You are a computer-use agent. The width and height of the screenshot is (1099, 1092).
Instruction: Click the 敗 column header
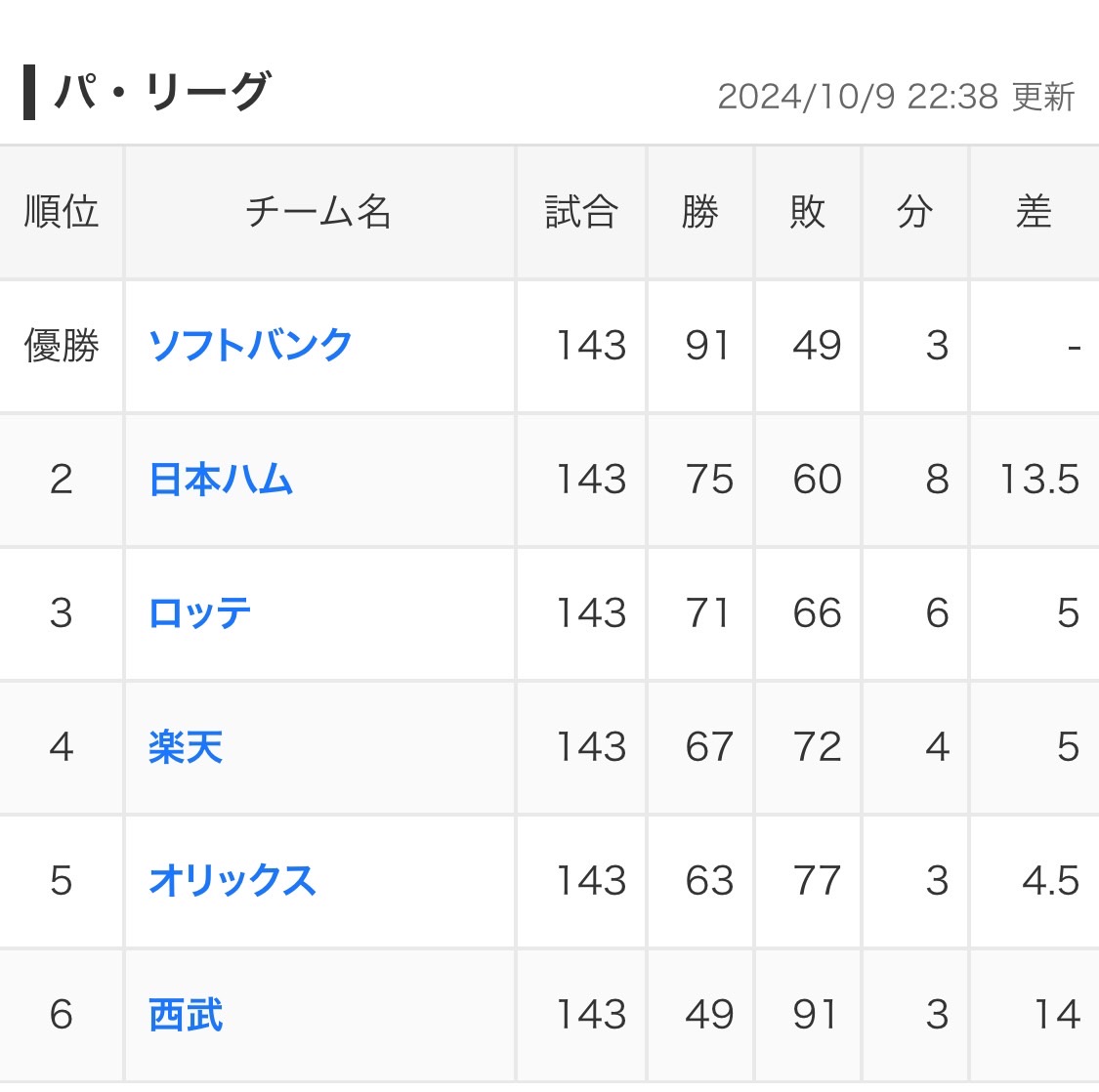(x=808, y=212)
